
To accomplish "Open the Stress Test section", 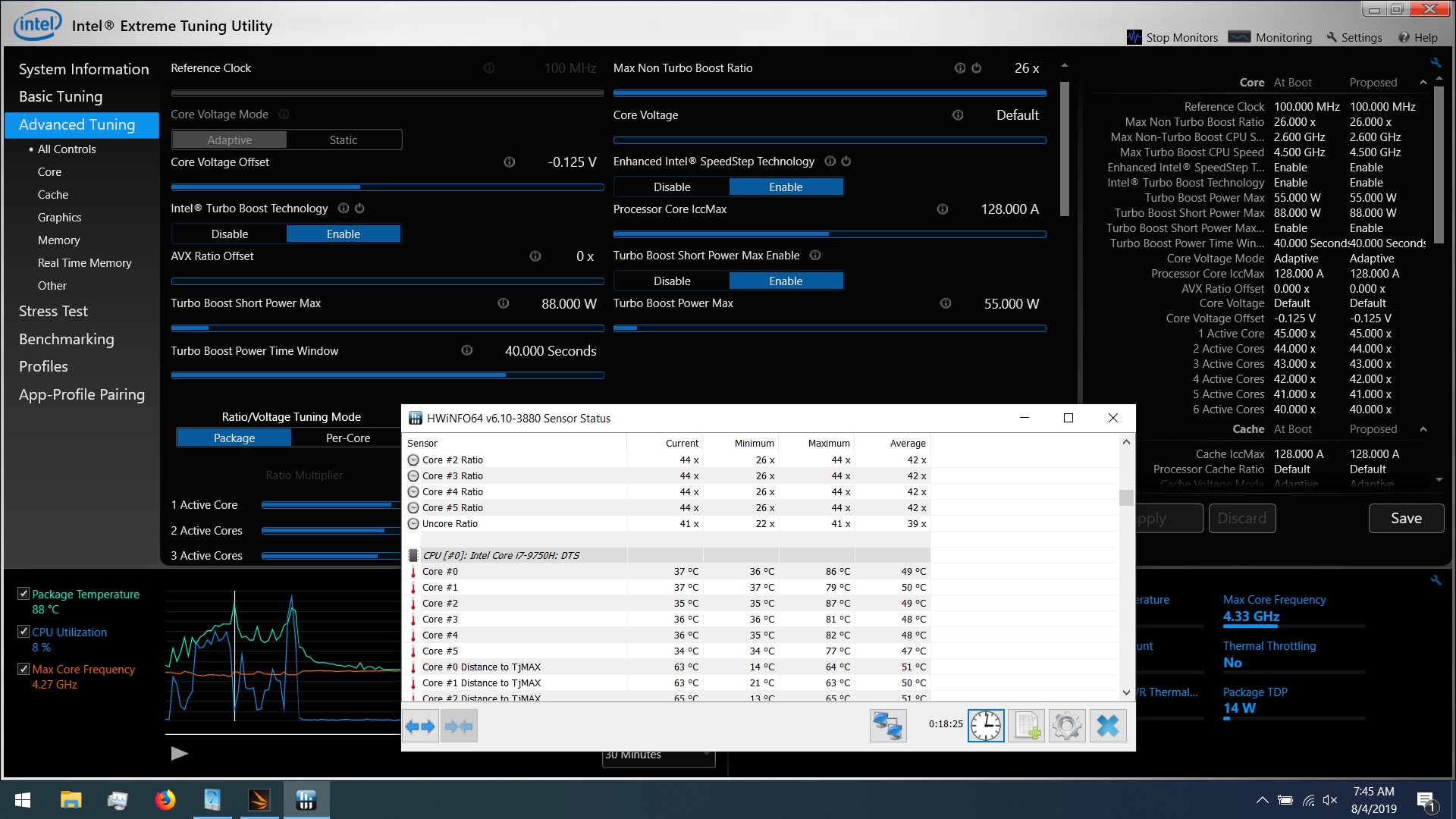I will tap(53, 311).
